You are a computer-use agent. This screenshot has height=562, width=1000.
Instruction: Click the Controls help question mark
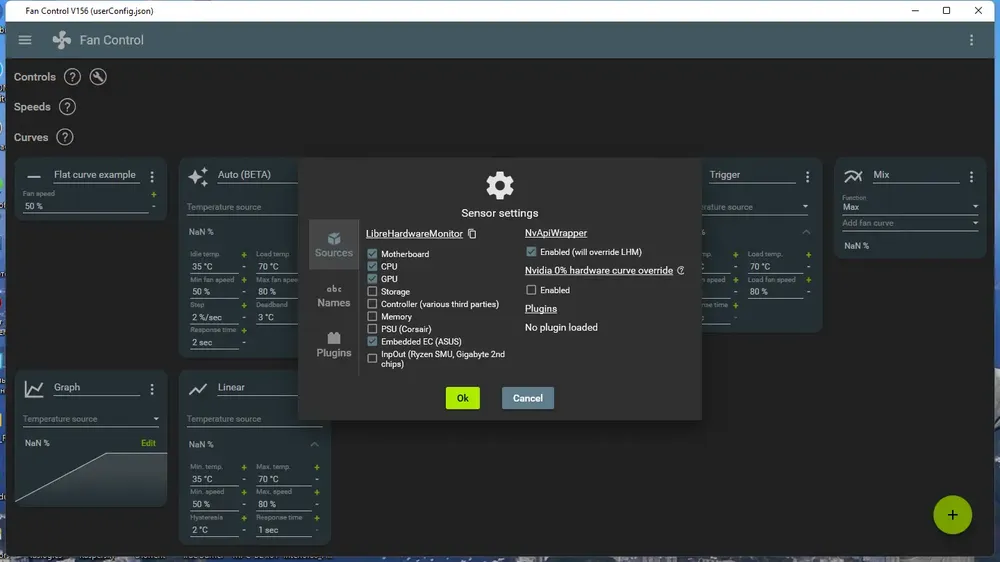tap(72, 77)
